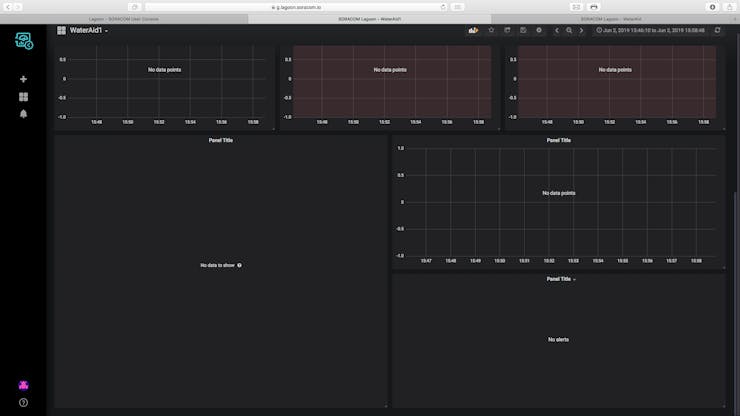Screen dimensions: 740x416
Task: Click Safari's print toolbar icon
Action: [594, 7]
